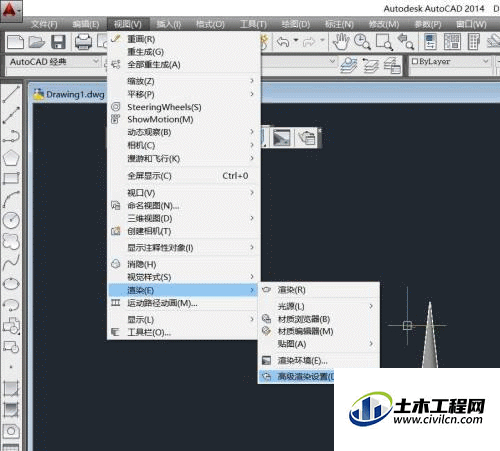Open the AutoCAD application menu logo
Viewport: 500px width, 451px height.
tap(11, 11)
